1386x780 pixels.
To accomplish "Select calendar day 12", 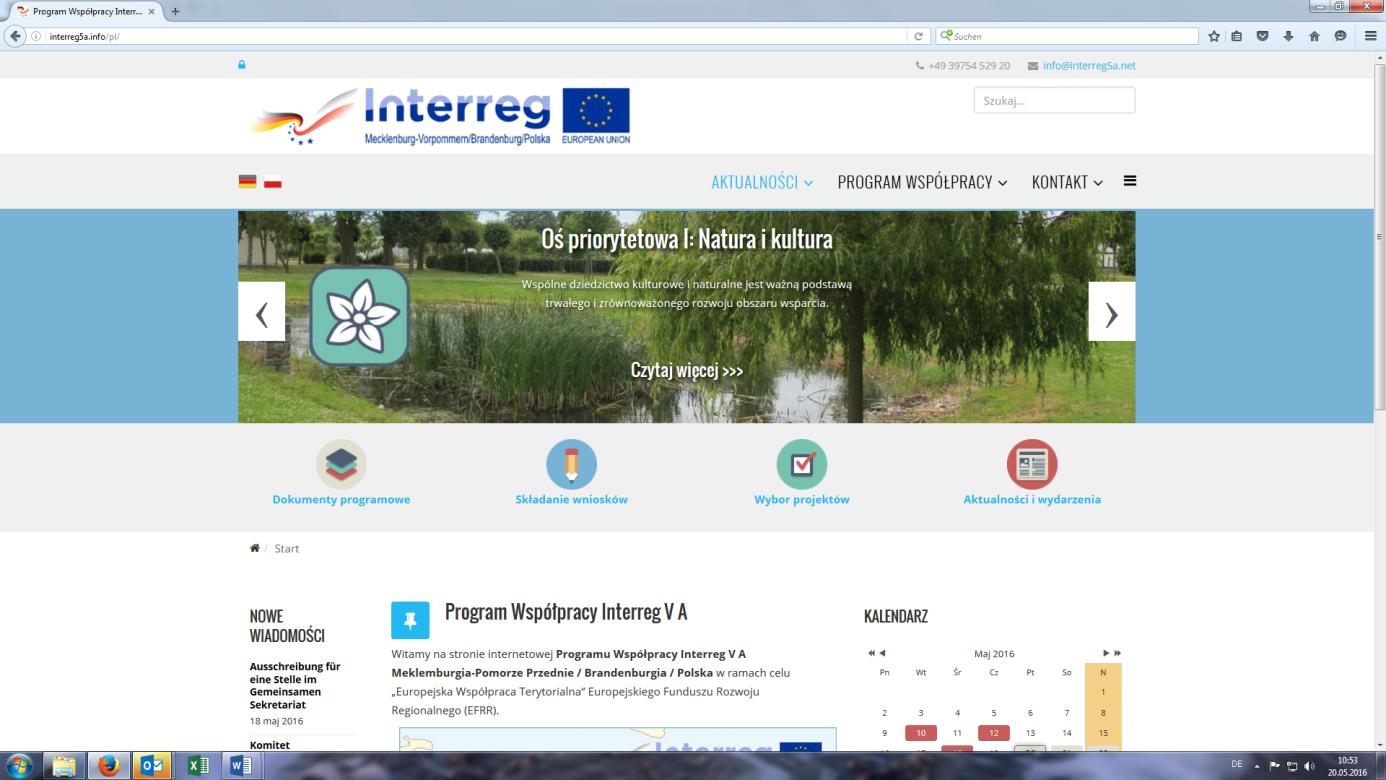I will point(994,733).
